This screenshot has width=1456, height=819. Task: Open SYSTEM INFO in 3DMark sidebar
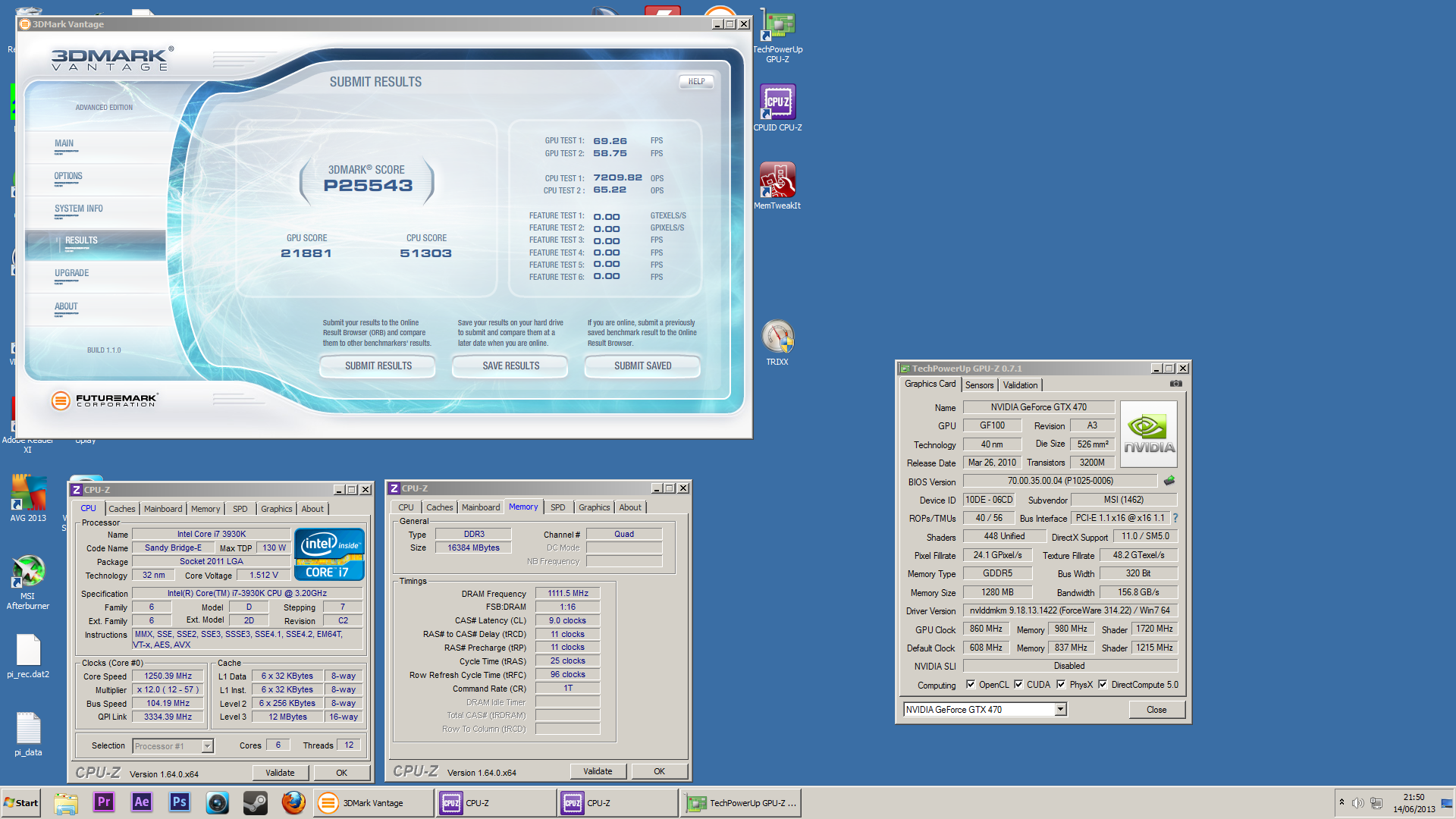[x=78, y=209]
